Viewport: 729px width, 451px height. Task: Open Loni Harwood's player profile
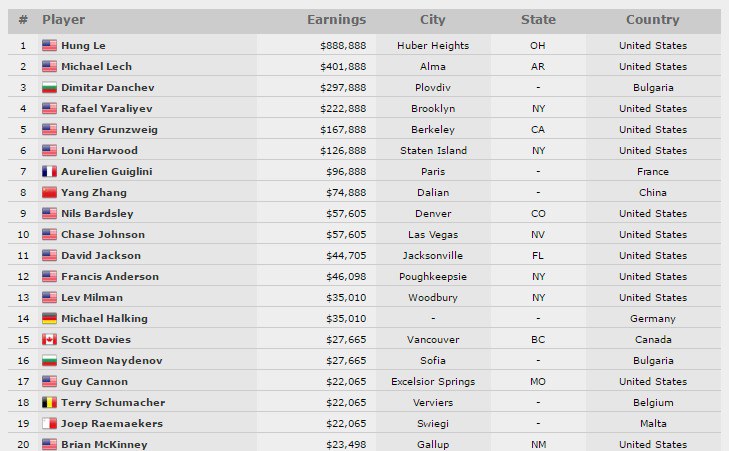tap(98, 150)
